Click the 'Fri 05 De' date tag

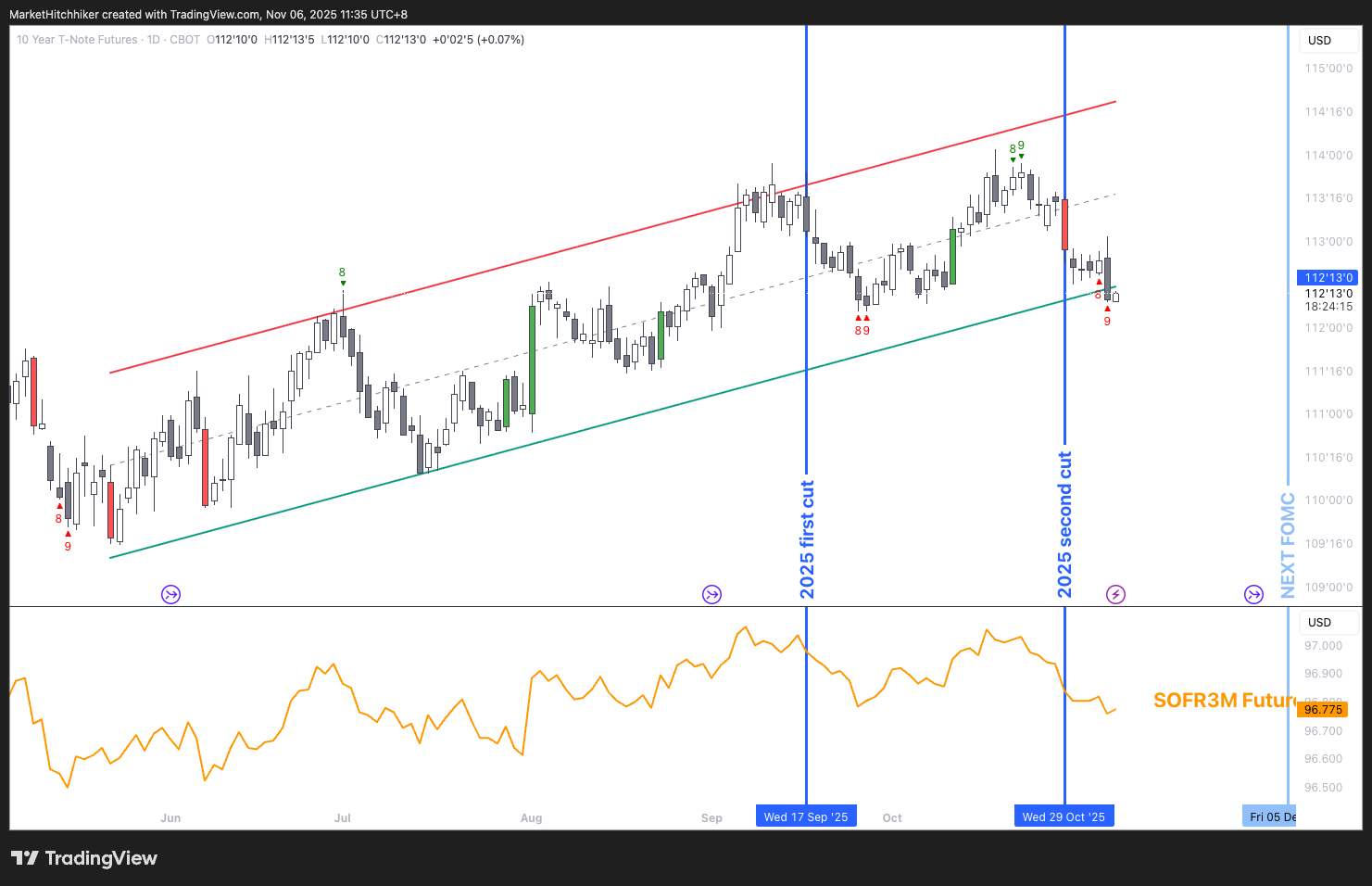pyautogui.click(x=1269, y=816)
